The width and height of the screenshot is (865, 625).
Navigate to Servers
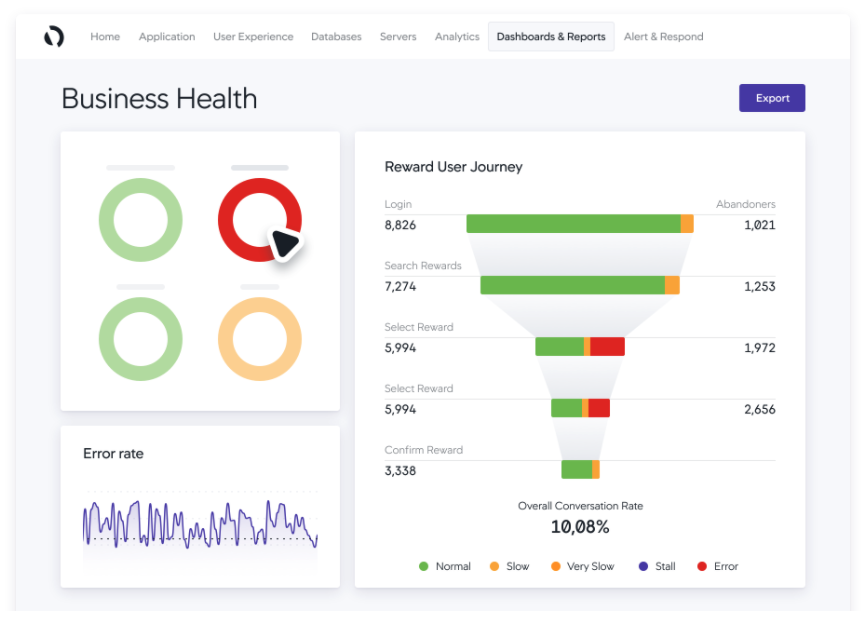(398, 36)
